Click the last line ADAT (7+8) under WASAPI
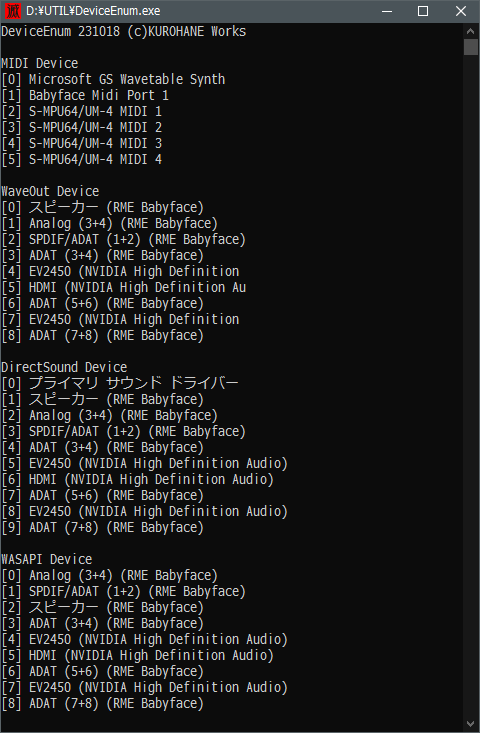This screenshot has width=480, height=733. tap(103, 704)
